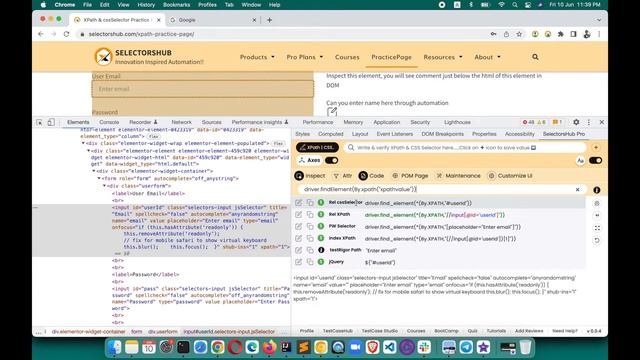Image resolution: width=640 pixels, height=360 pixels.
Task: Open the Code option in SelectorsHub
Action: pos(371,176)
